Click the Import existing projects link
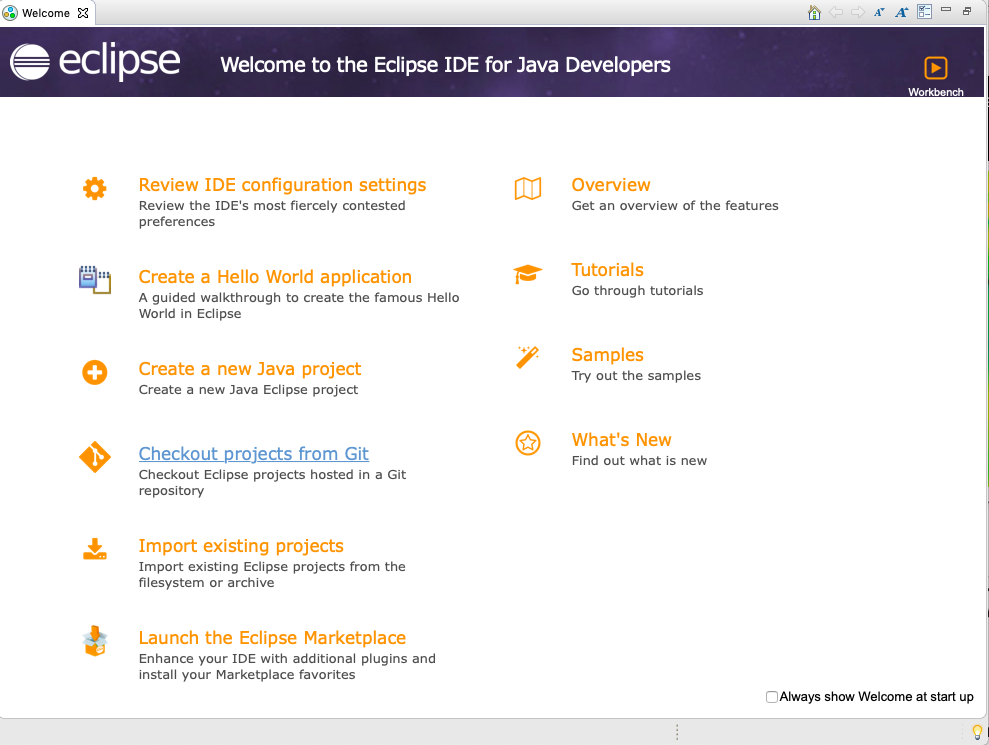The height and width of the screenshot is (745, 989). point(241,546)
